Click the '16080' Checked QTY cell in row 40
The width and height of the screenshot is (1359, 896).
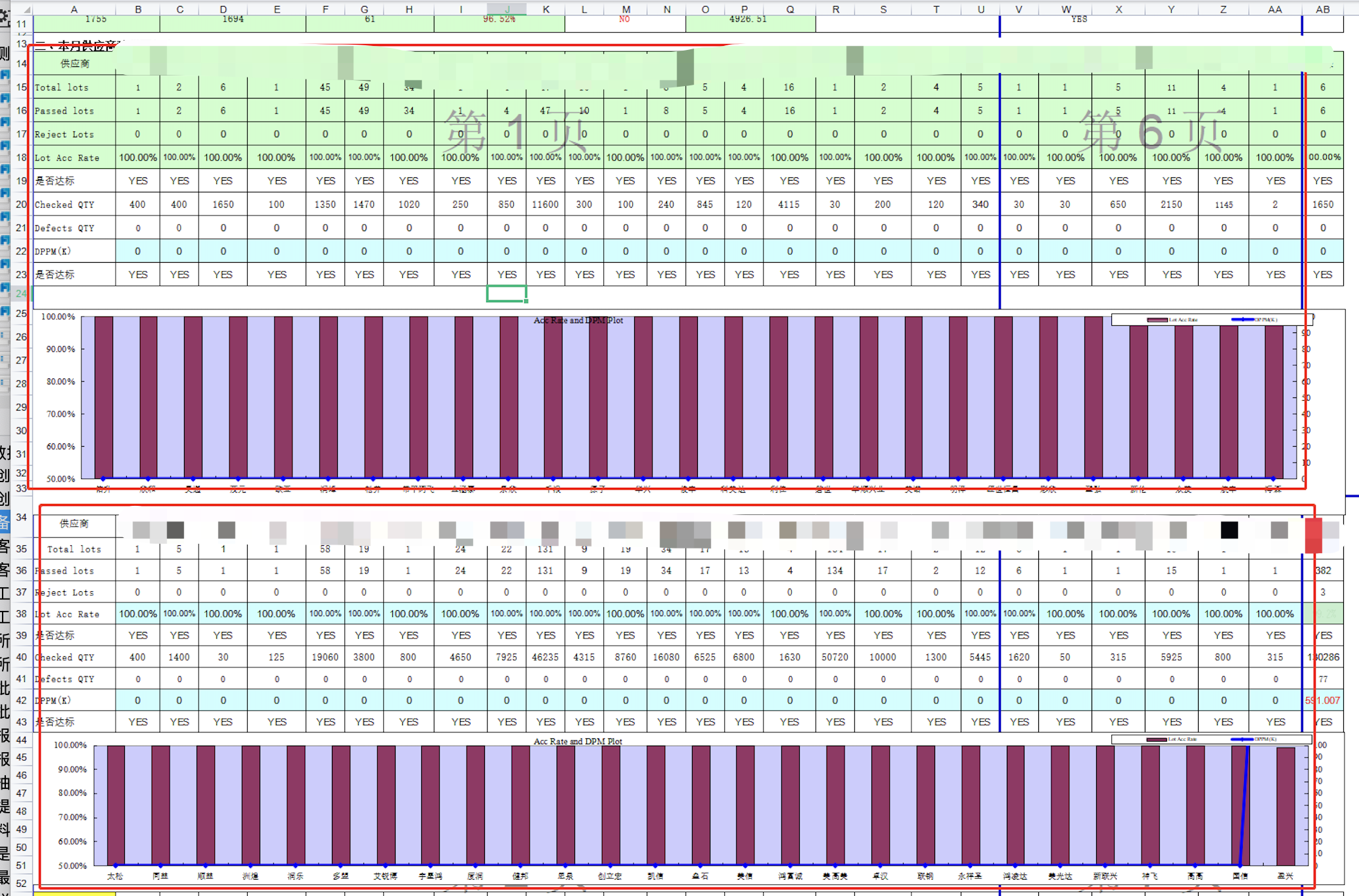coord(666,657)
